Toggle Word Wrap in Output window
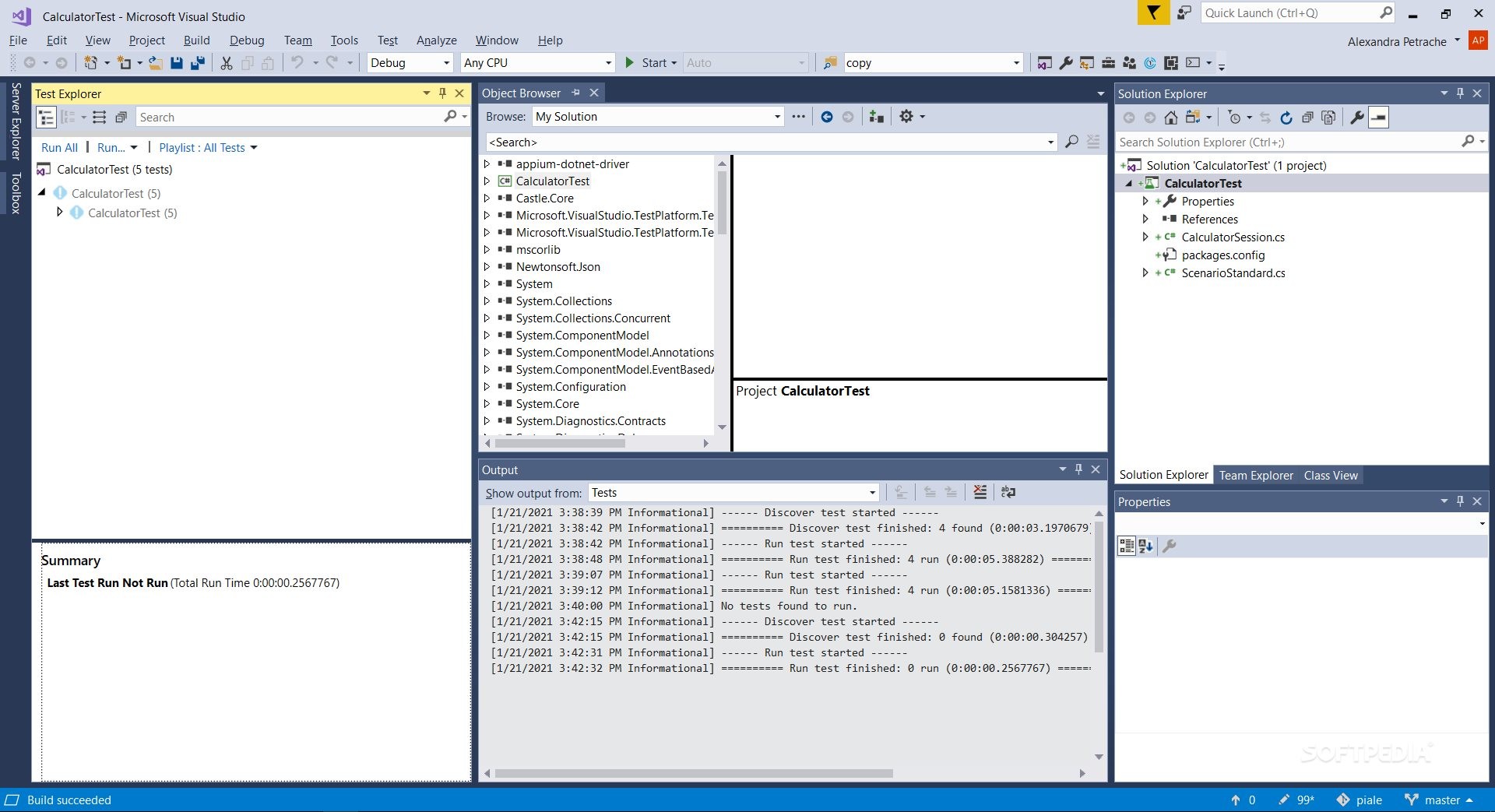Image resolution: width=1495 pixels, height=812 pixels. [x=1008, y=492]
